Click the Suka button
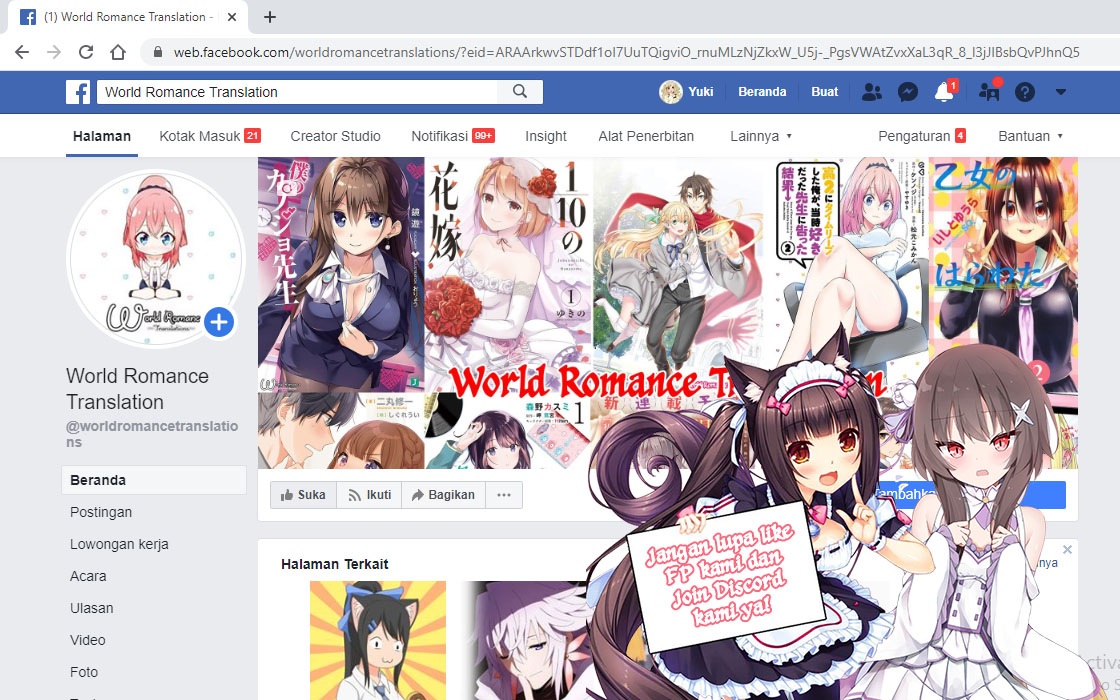 (302, 494)
